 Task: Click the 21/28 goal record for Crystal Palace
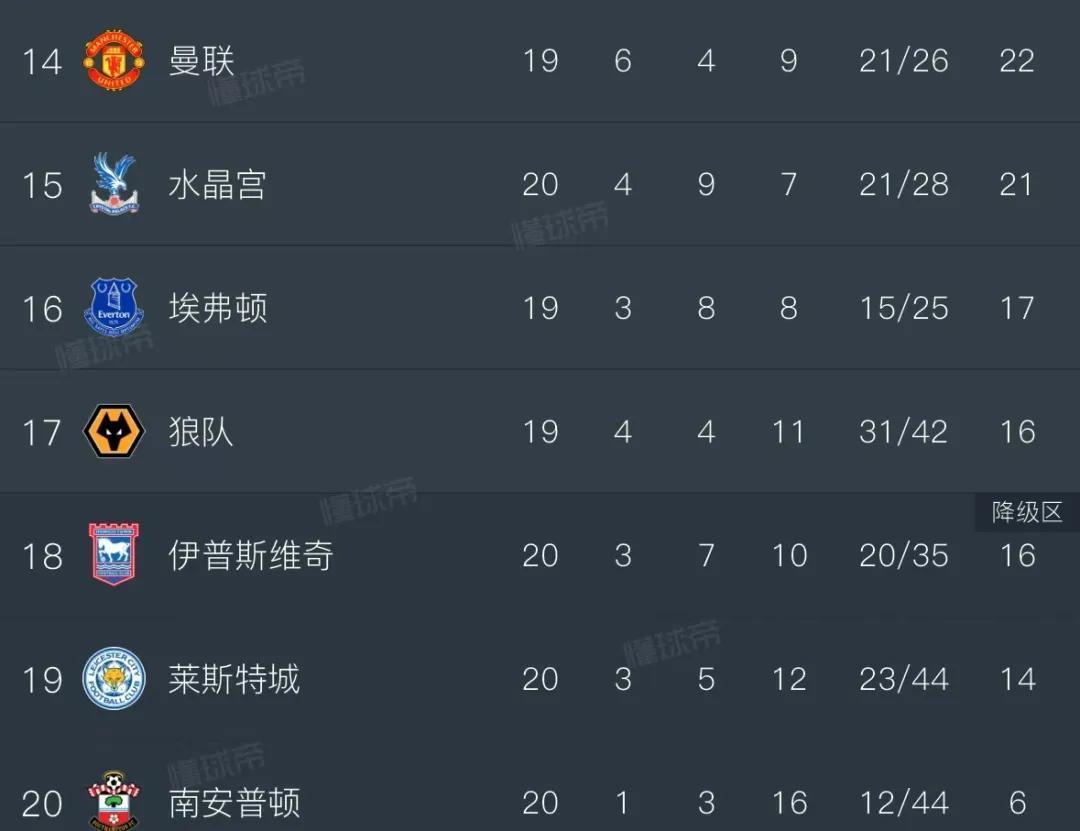[903, 184]
